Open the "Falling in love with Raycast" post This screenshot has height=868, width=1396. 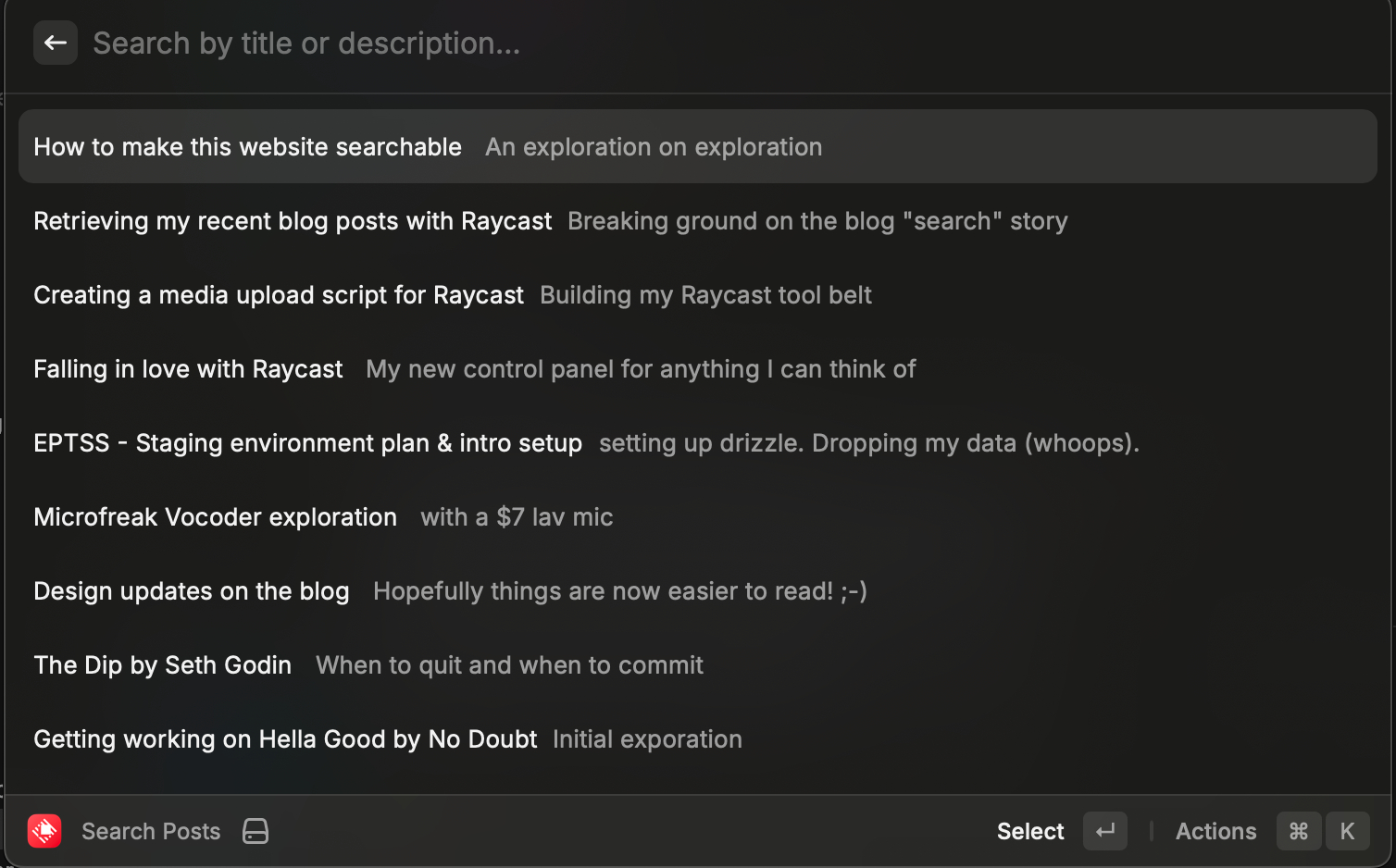click(x=698, y=368)
